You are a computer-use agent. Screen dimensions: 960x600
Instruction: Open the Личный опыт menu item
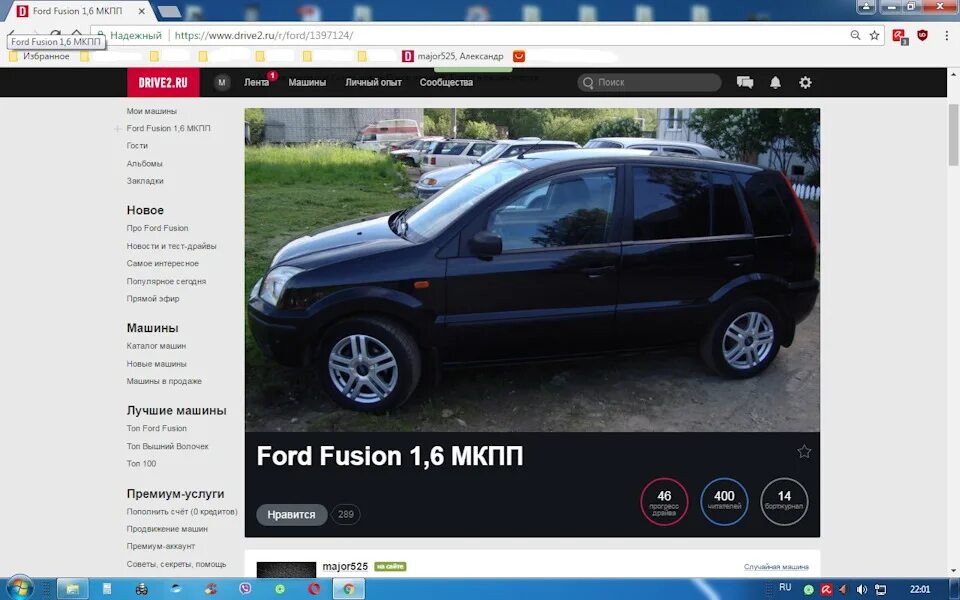coord(373,82)
